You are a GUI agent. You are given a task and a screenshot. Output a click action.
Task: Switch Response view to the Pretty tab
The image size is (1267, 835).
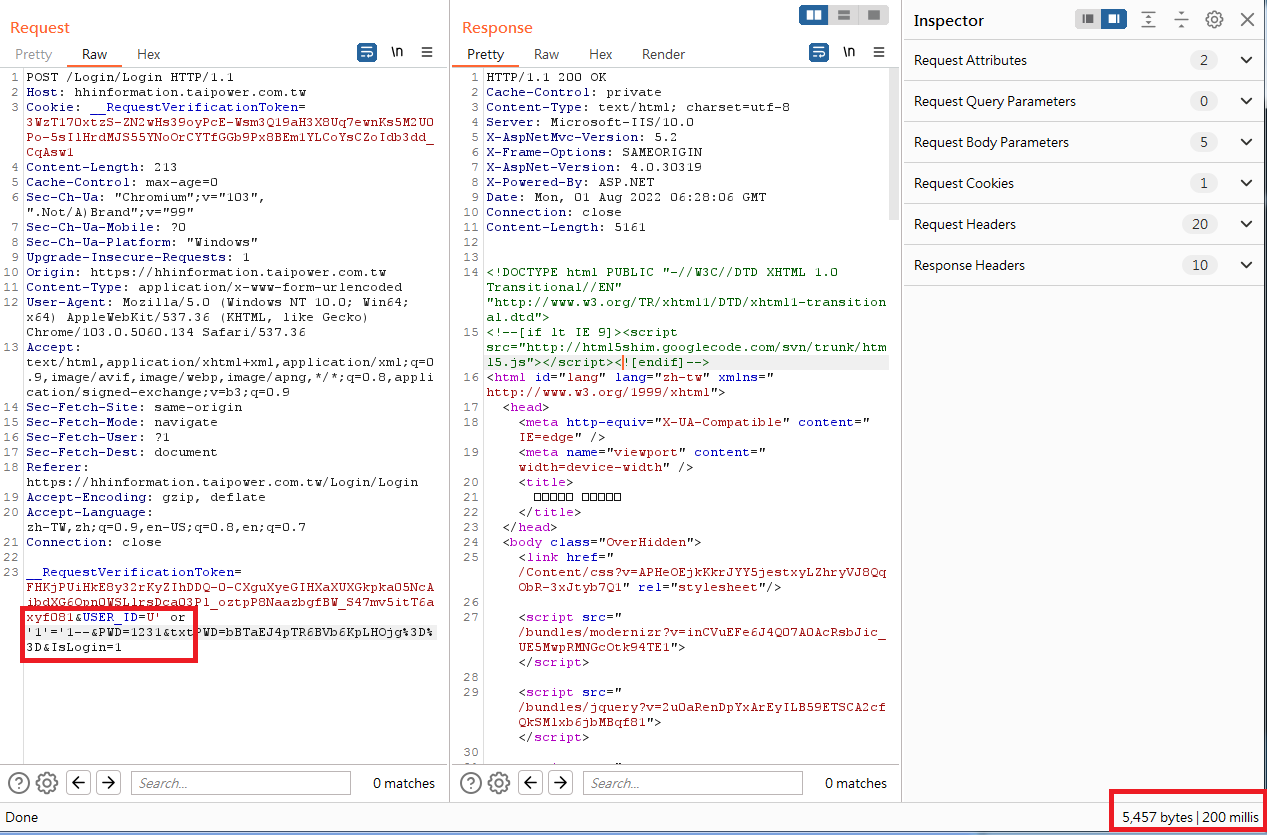click(485, 54)
